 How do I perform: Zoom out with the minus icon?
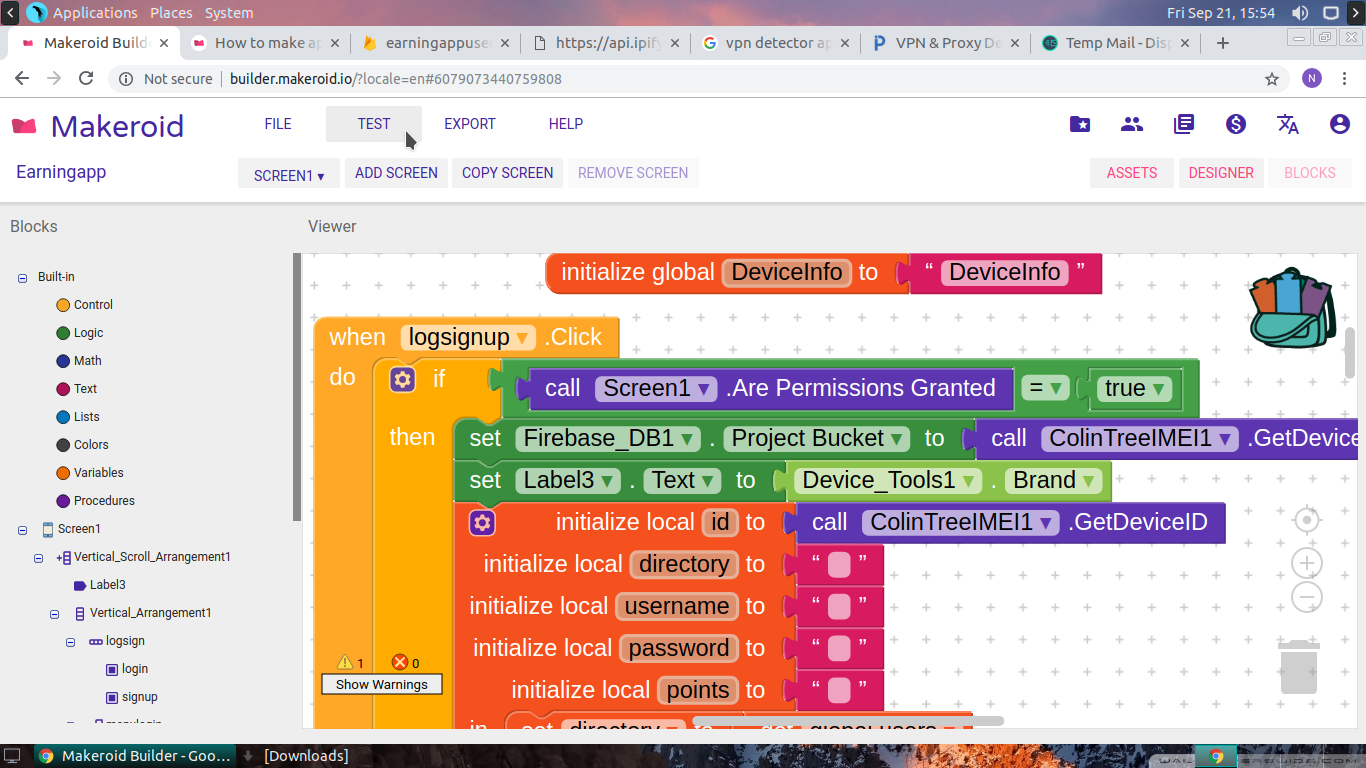pos(1306,598)
